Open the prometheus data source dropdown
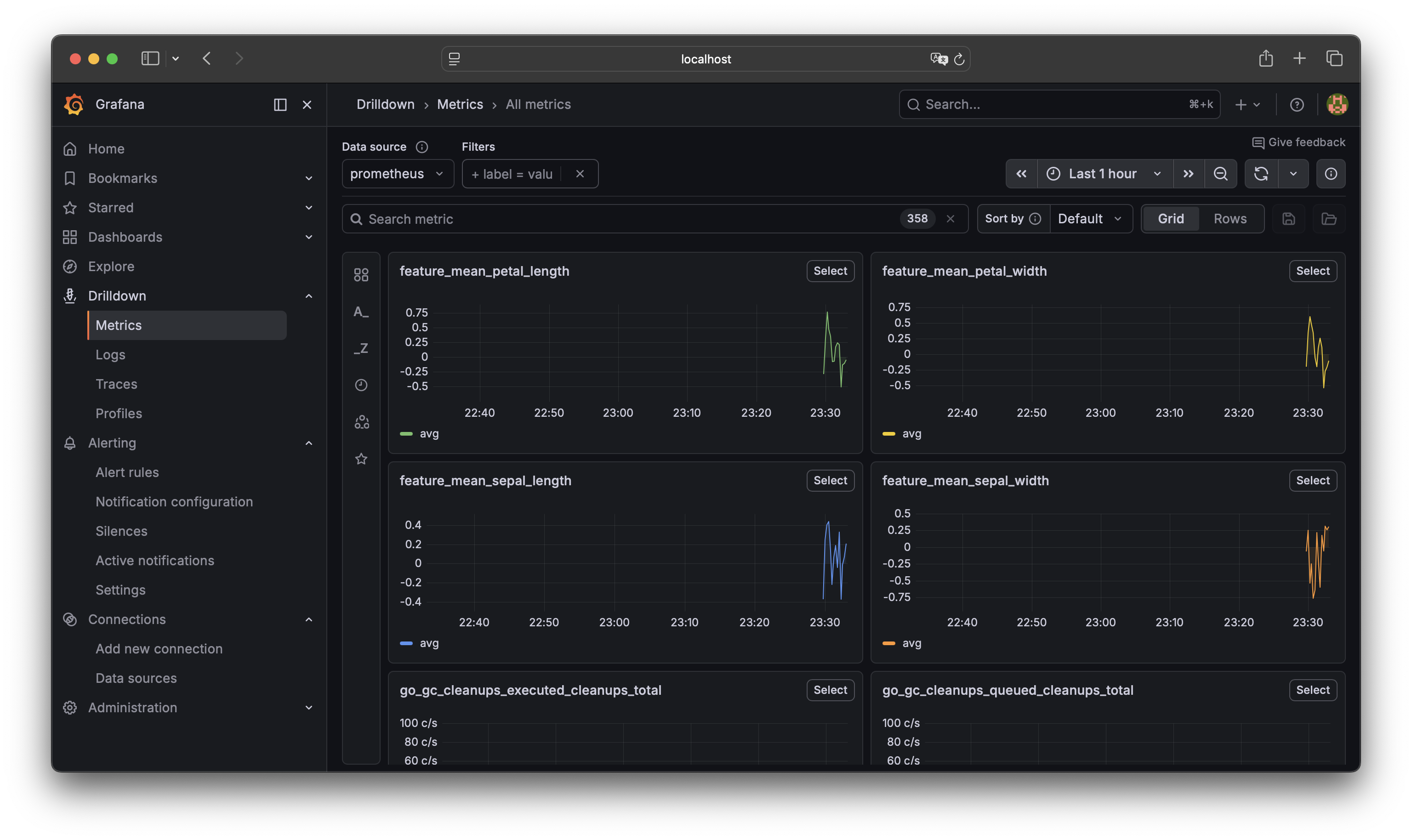This screenshot has width=1412, height=840. [398, 174]
